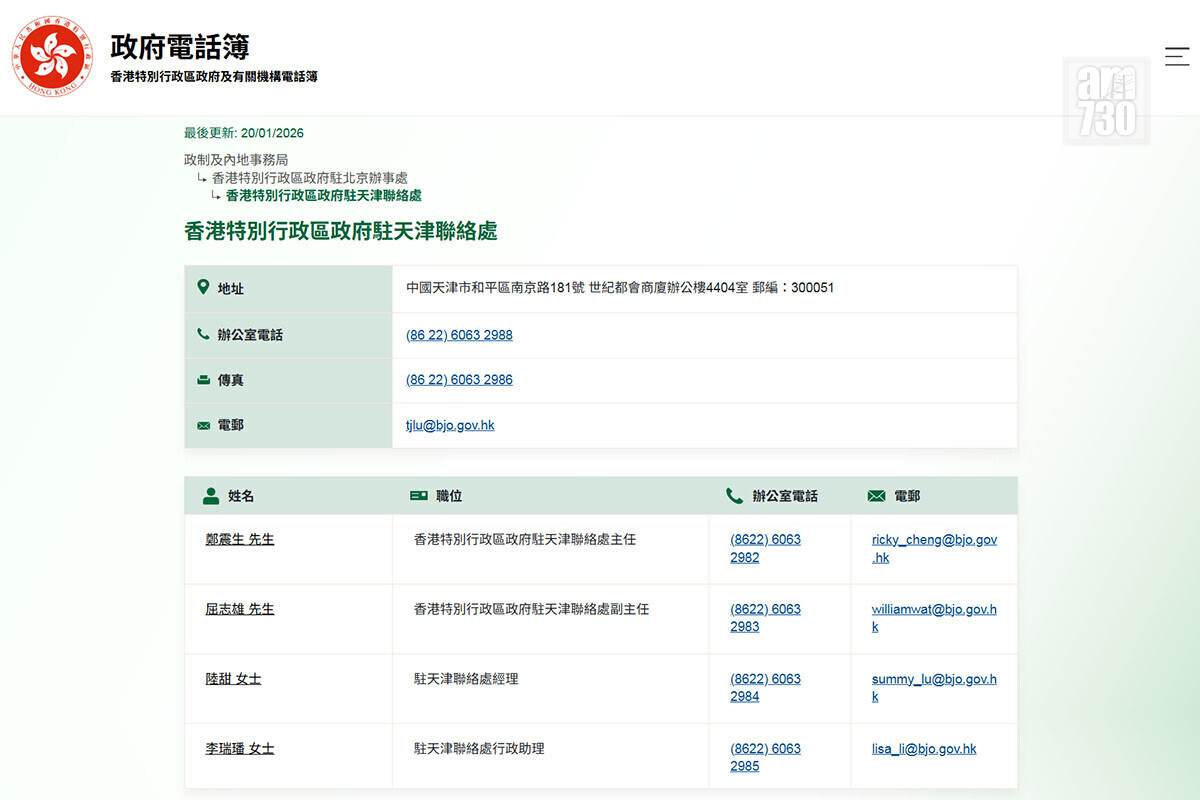Click fax number (86 22) 6063 2986
1200x800 pixels.
[x=459, y=380]
